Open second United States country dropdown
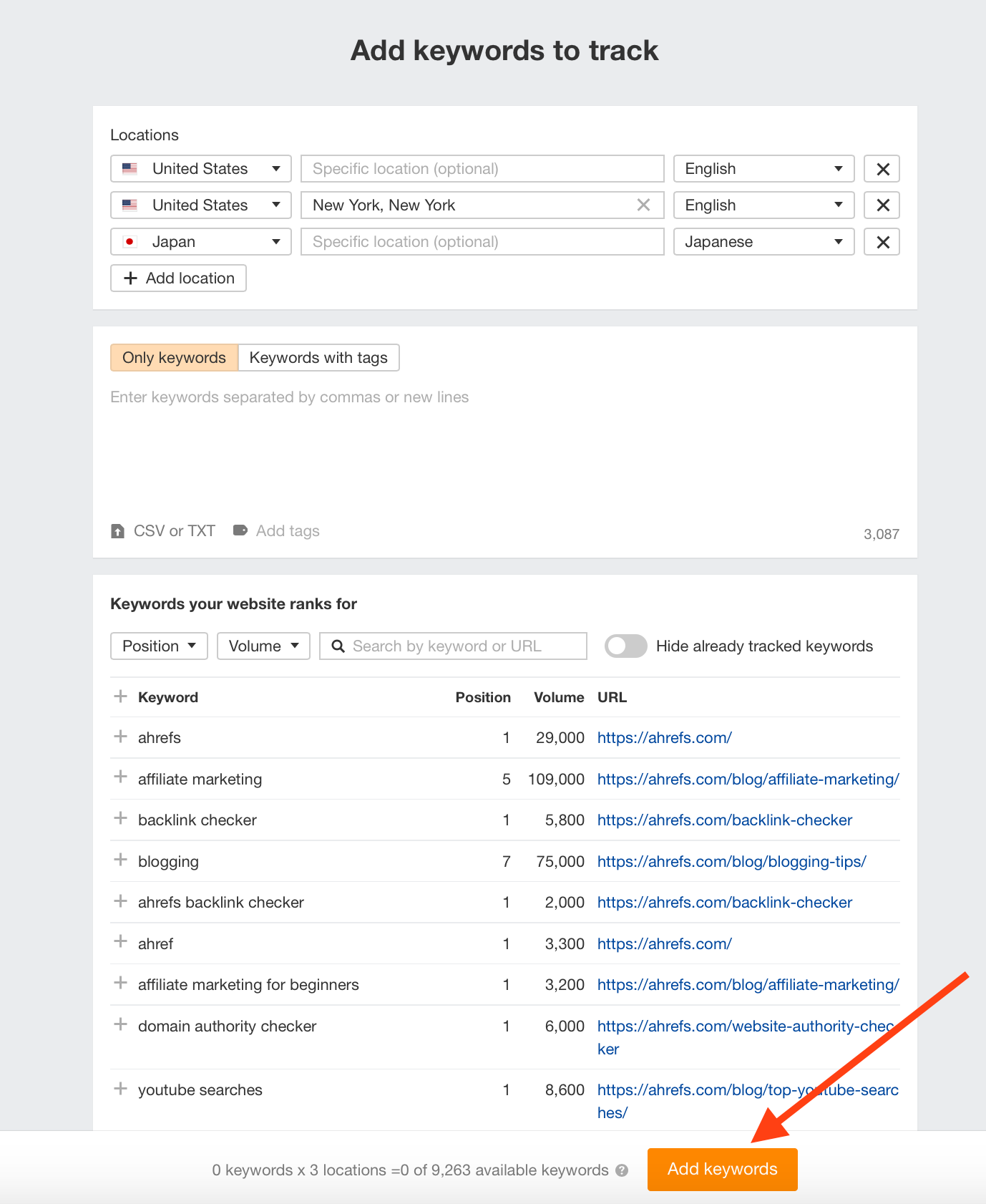986x1204 pixels. click(201, 205)
